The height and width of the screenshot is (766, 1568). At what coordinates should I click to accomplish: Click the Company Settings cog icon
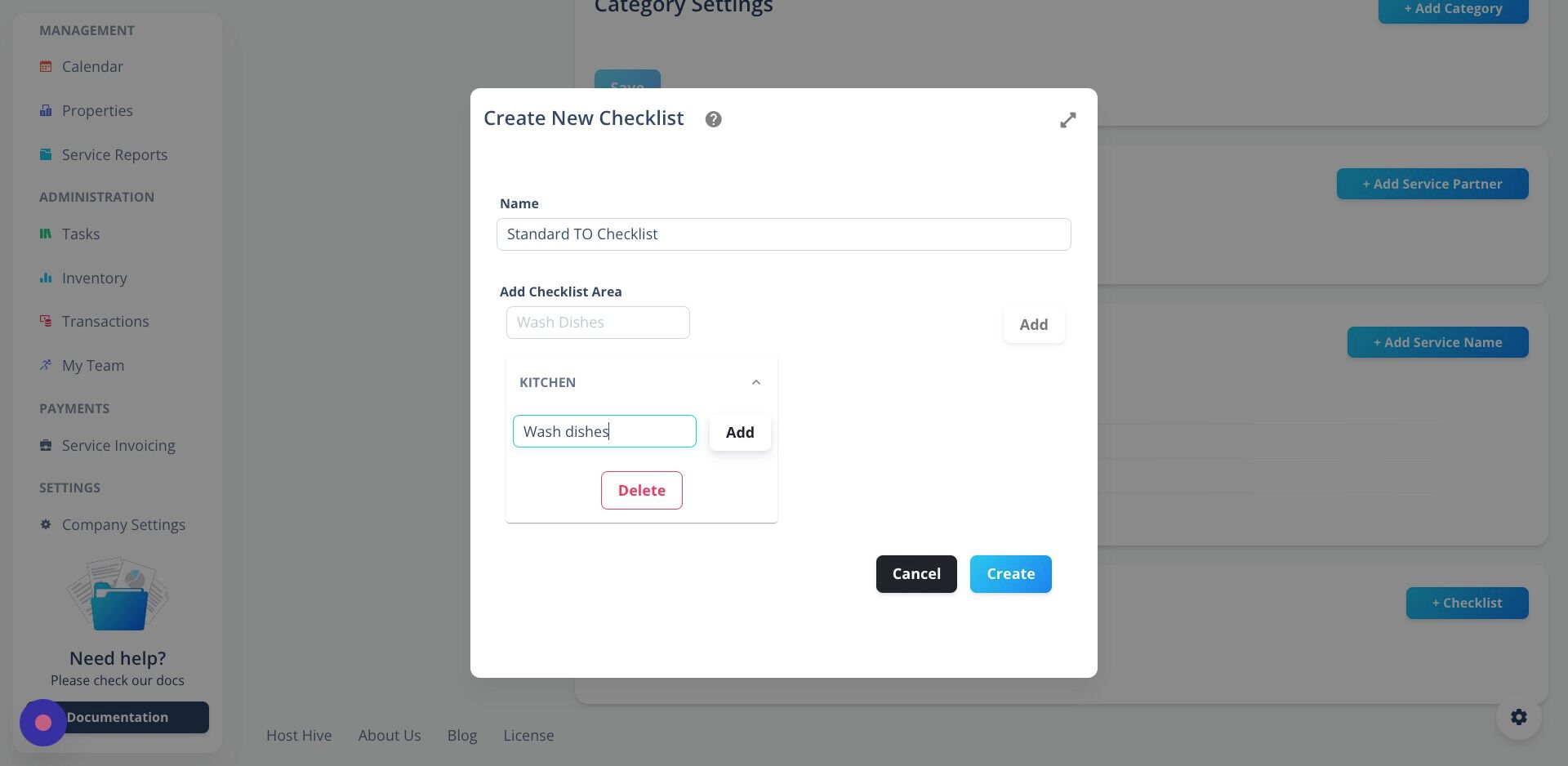point(46,524)
